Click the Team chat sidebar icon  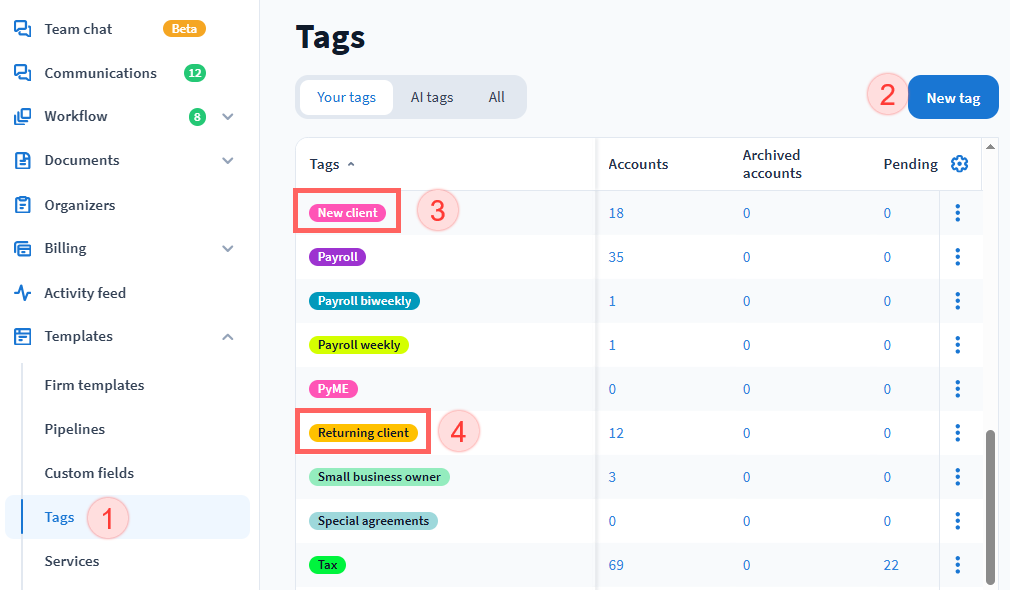click(22, 29)
